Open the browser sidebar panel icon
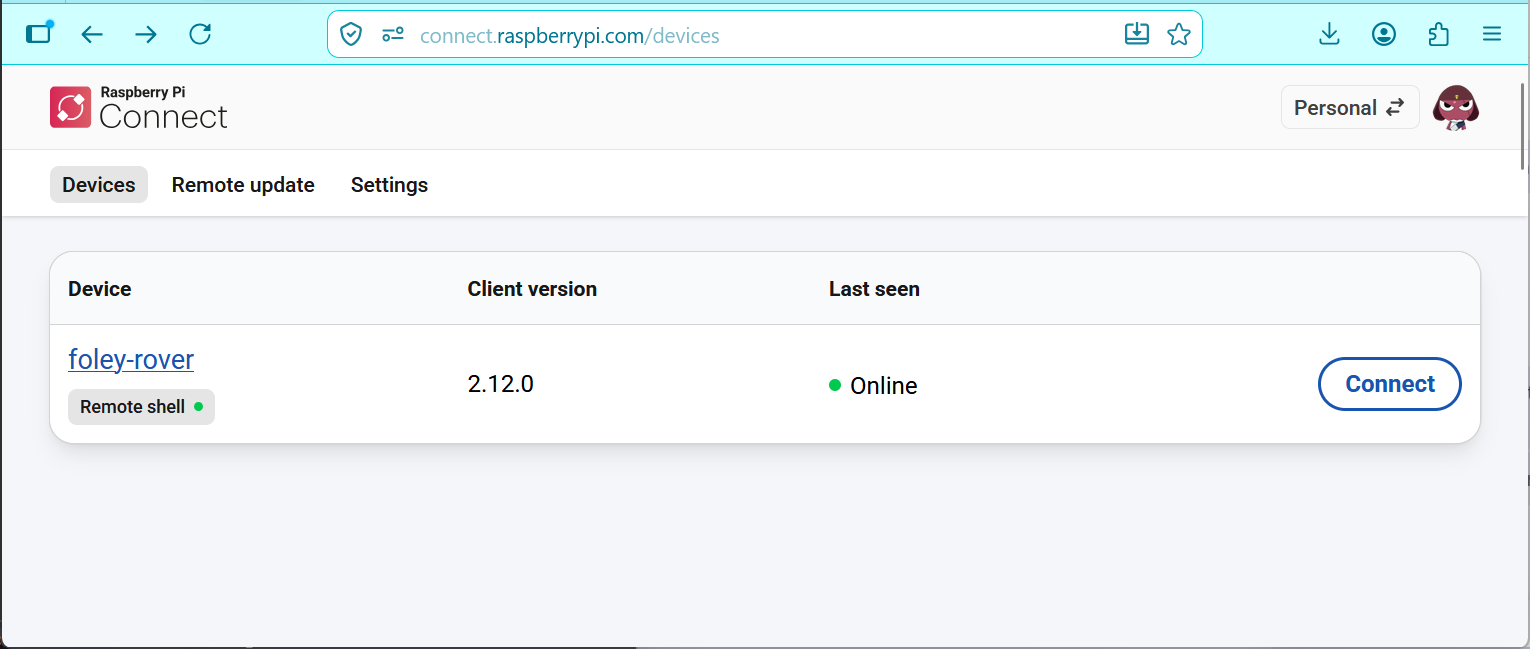Screen dimensions: 1530x649 (x=39, y=34)
